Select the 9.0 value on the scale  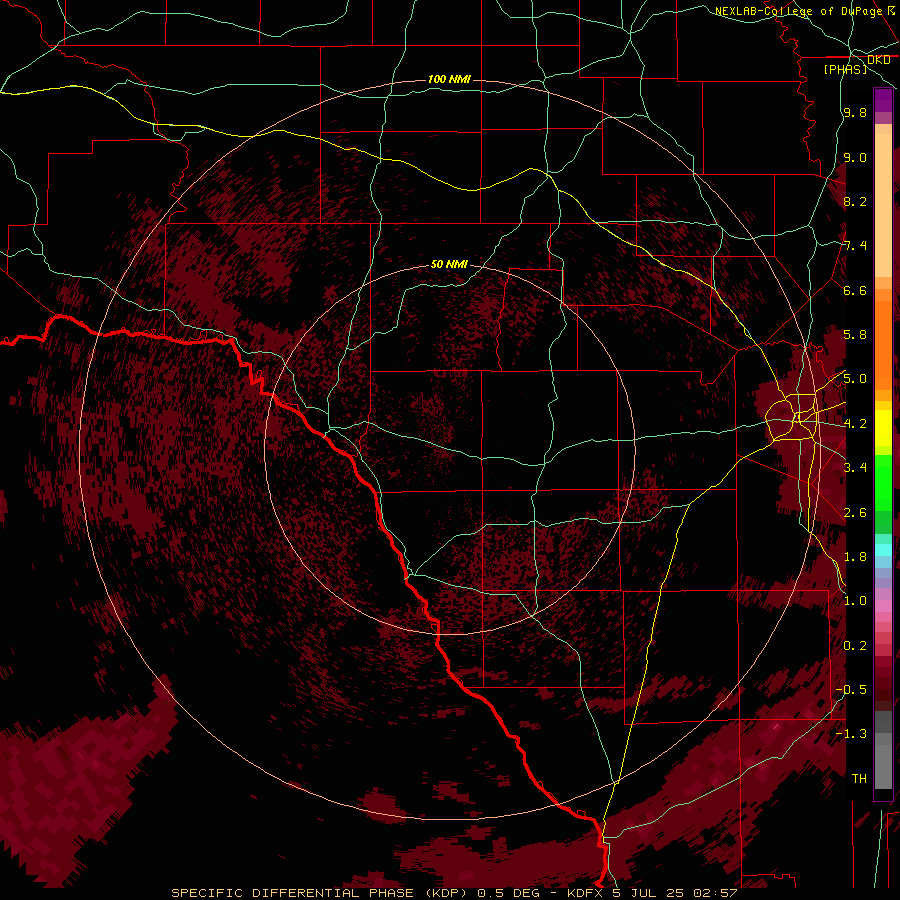855,157
